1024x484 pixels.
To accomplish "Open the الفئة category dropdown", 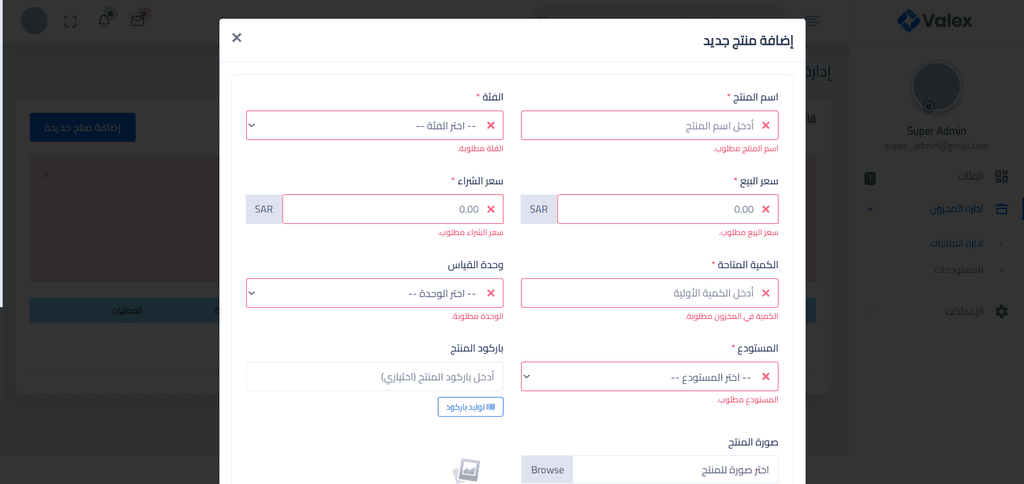I will [375, 125].
